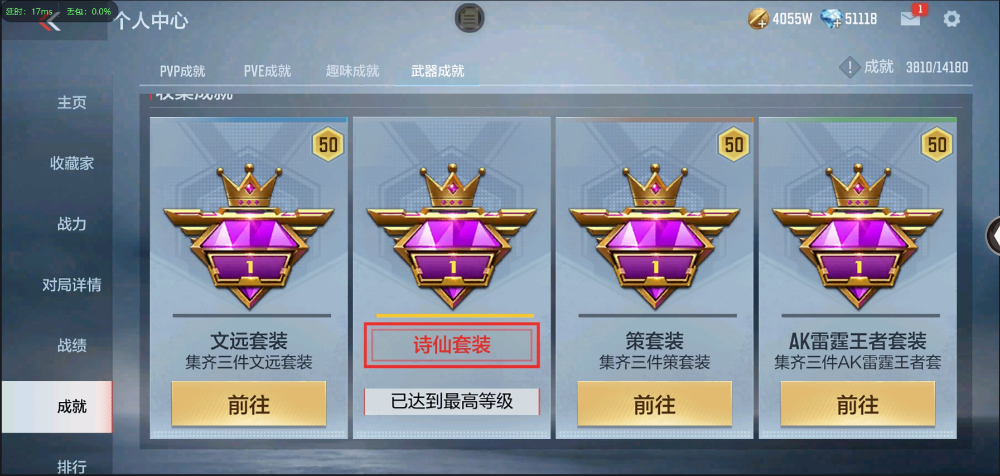
Task: Open the mail inbox envelope icon
Action: (910, 19)
